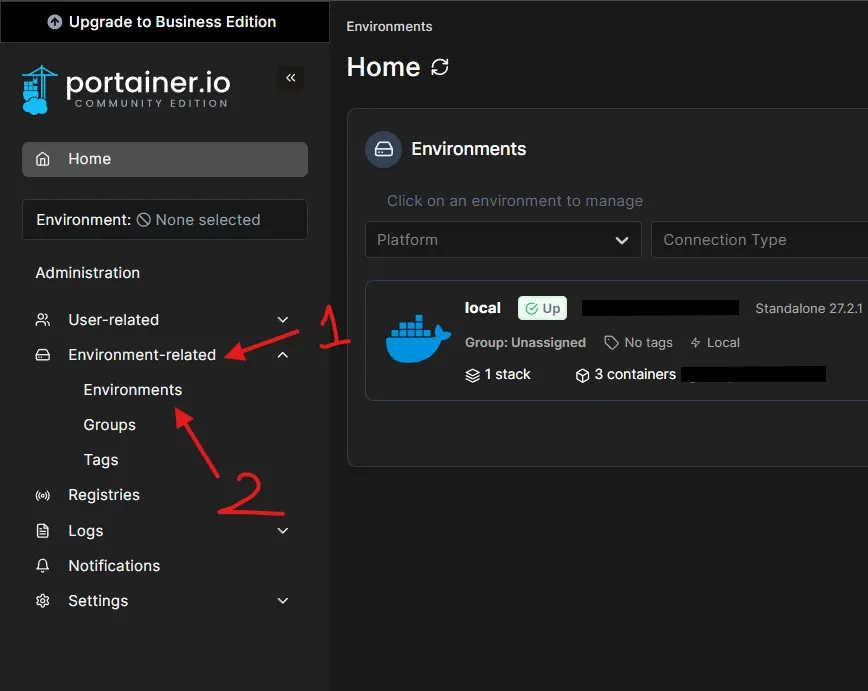This screenshot has width=868, height=691.
Task: Click the refresh icon next to Home
Action: coord(440,67)
